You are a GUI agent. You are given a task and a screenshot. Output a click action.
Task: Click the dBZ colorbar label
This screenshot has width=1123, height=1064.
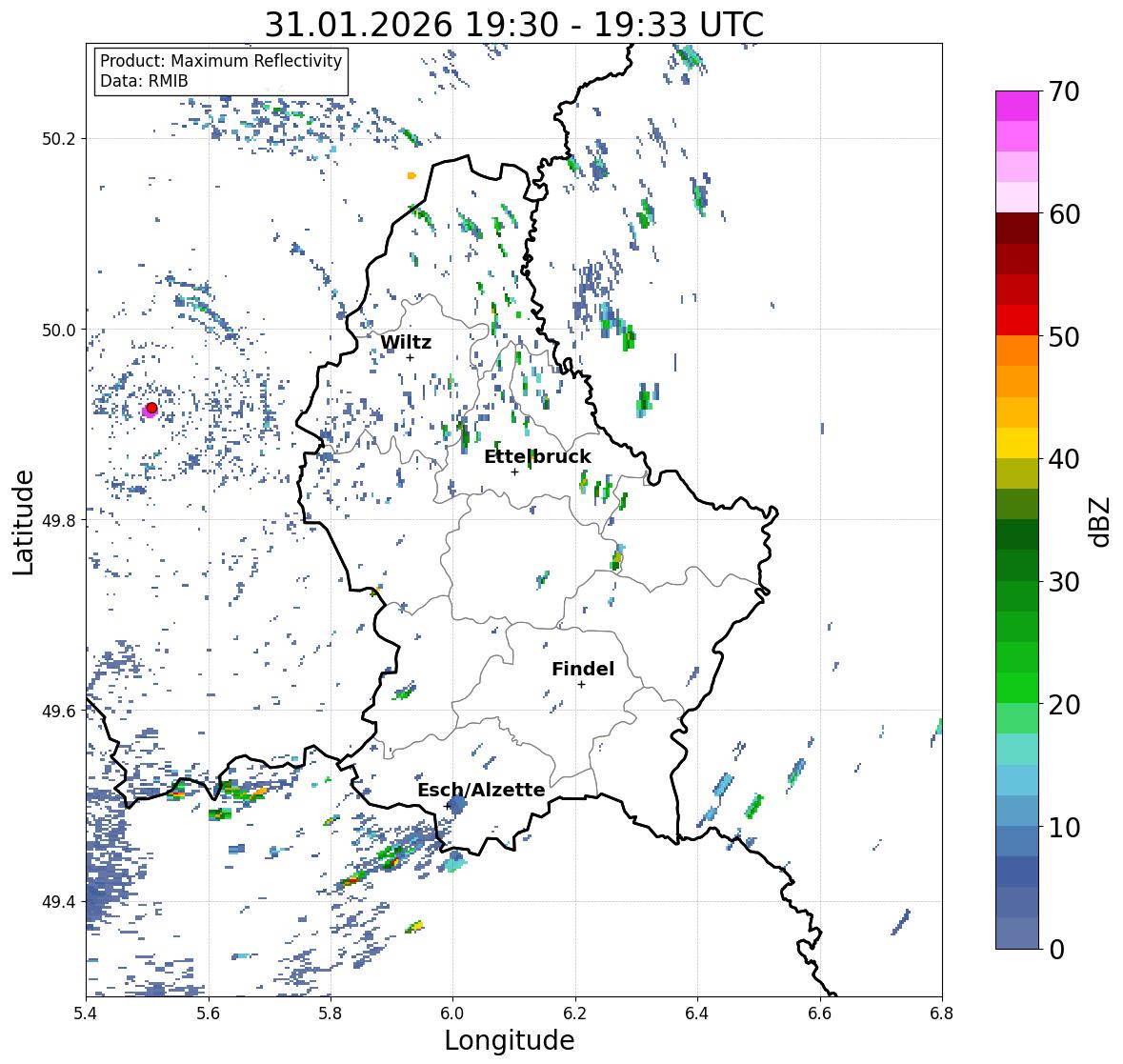(1101, 522)
